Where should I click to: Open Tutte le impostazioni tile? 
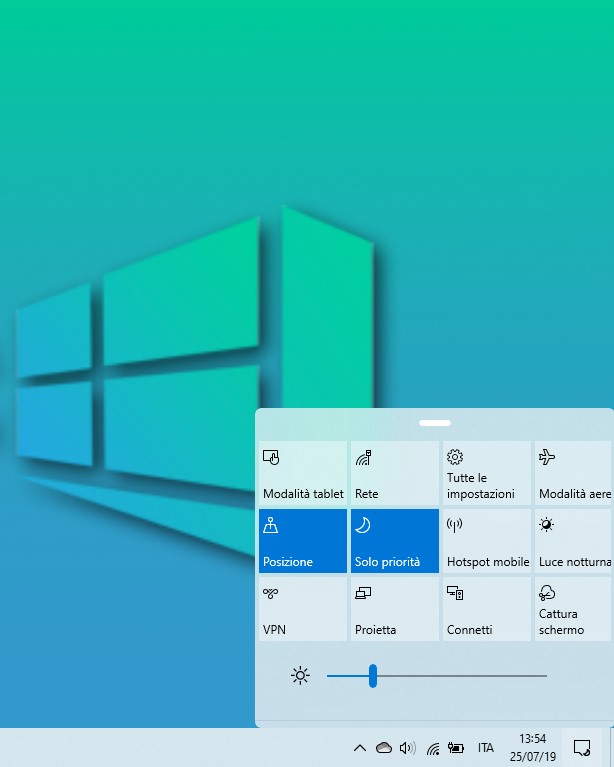tap(487, 473)
